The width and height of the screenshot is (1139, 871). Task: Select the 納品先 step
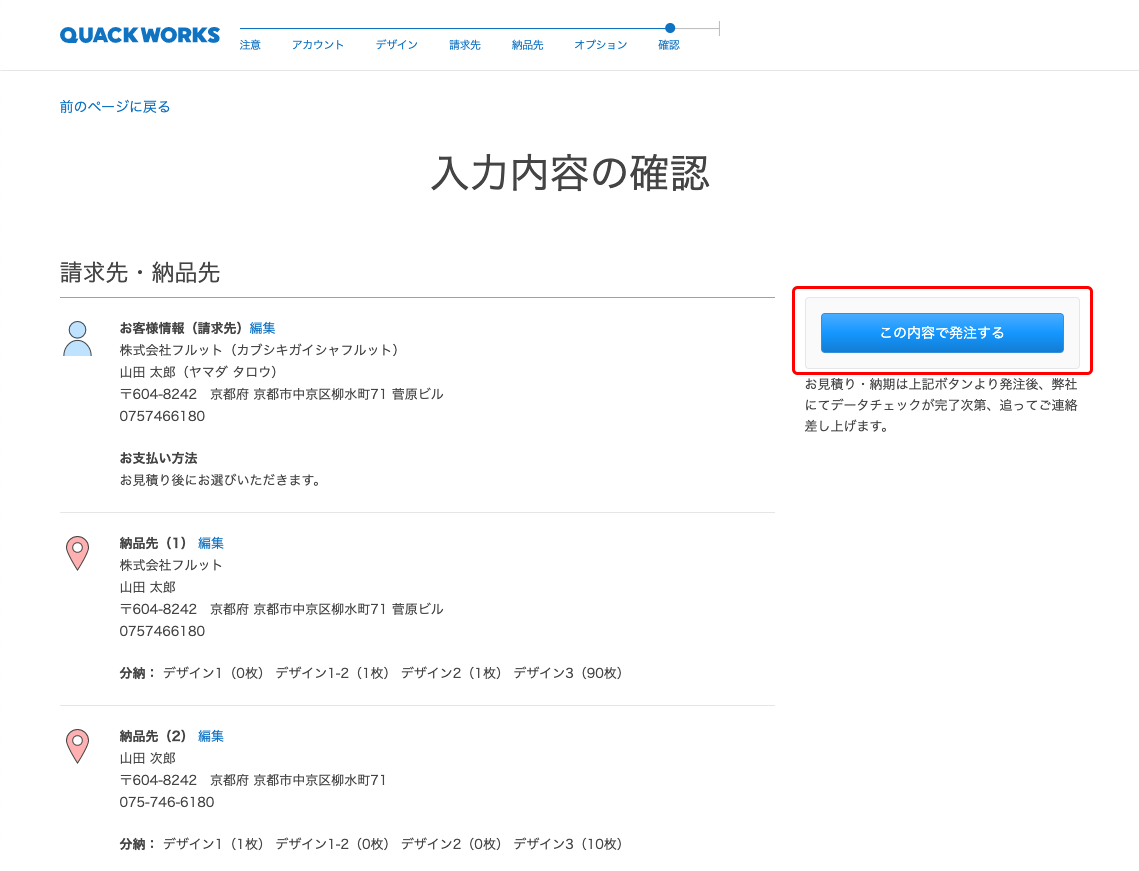527,44
